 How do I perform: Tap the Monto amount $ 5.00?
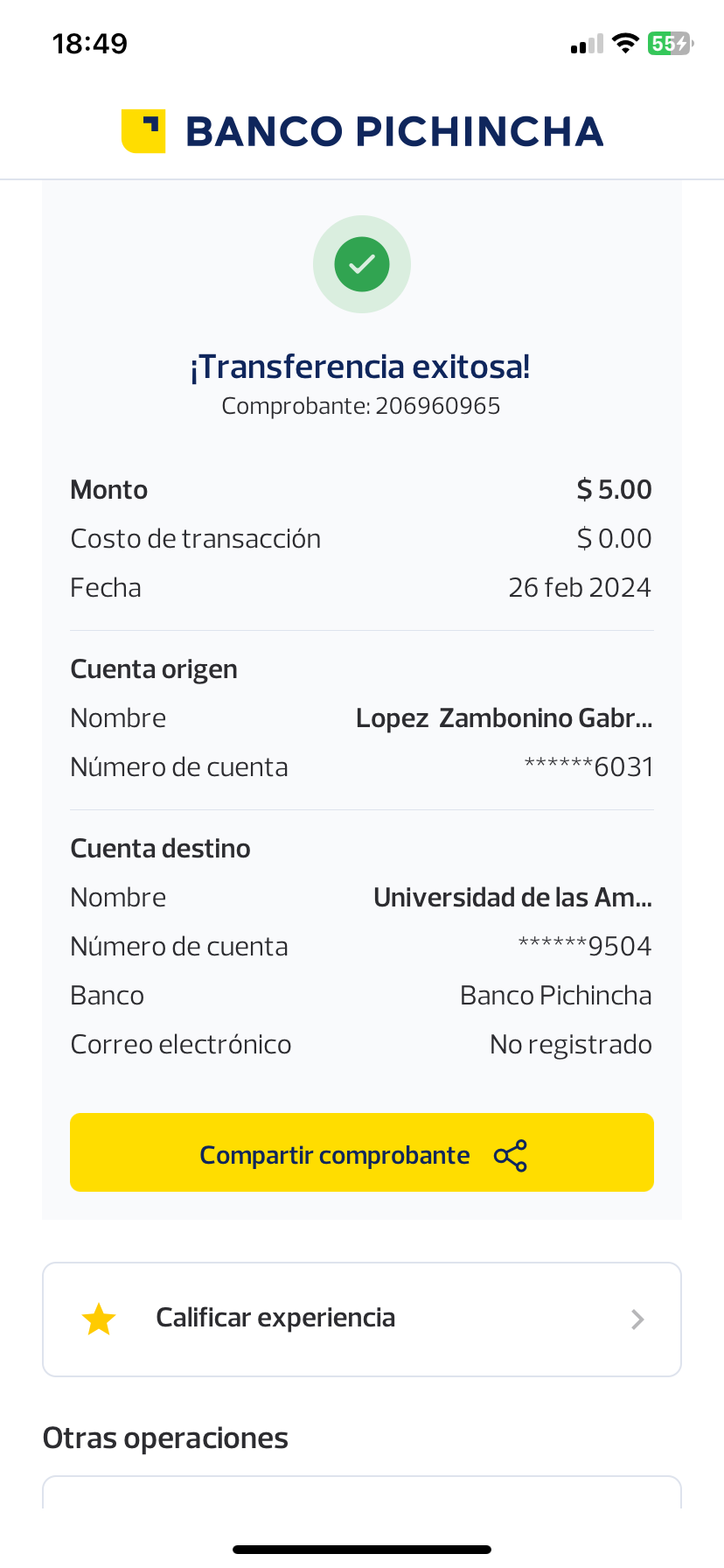pos(614,490)
